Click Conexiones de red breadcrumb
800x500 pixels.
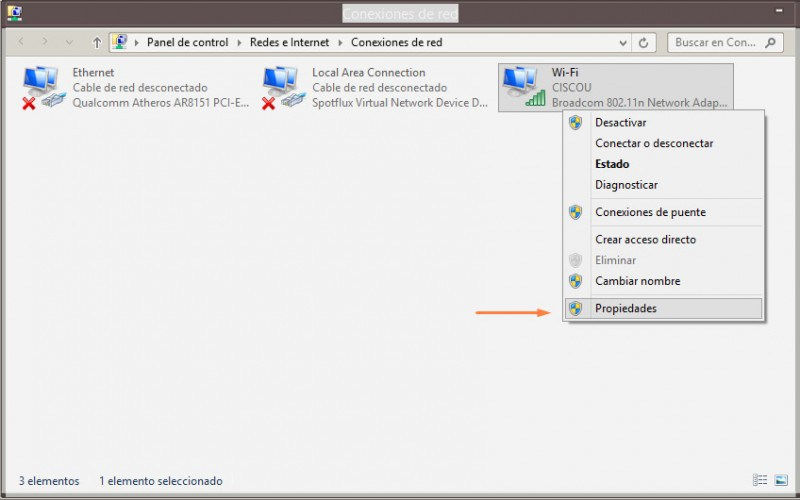396,42
